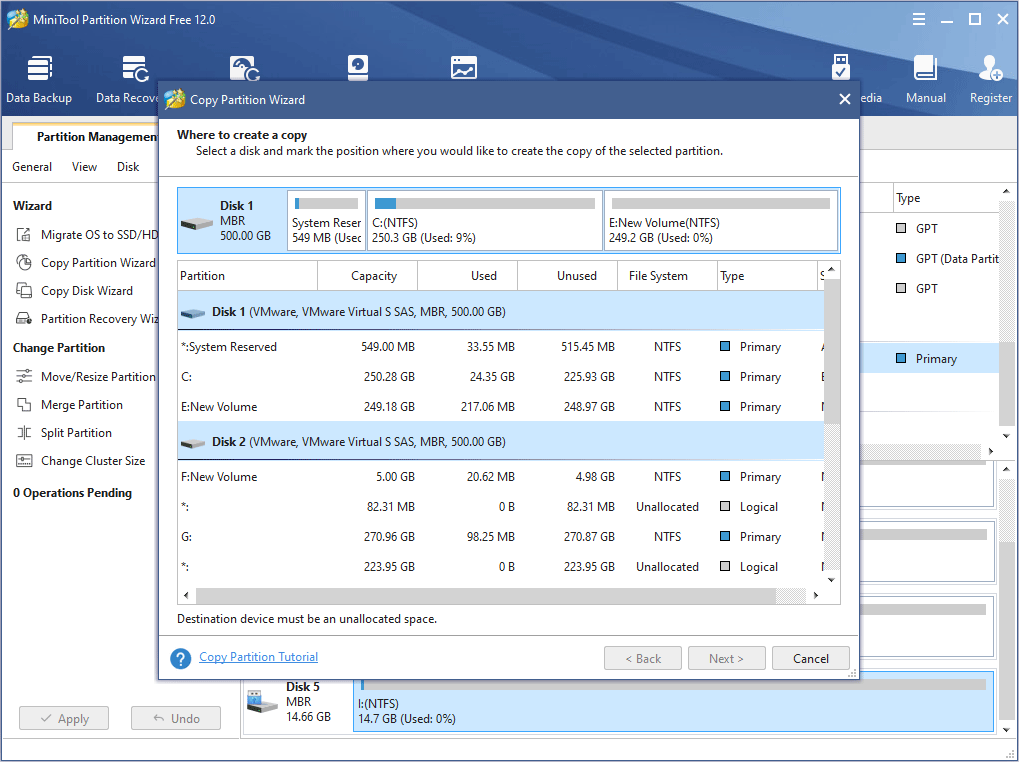This screenshot has width=1019, height=762.
Task: Select the E:New Volume partition row
Action: [x=501, y=407]
